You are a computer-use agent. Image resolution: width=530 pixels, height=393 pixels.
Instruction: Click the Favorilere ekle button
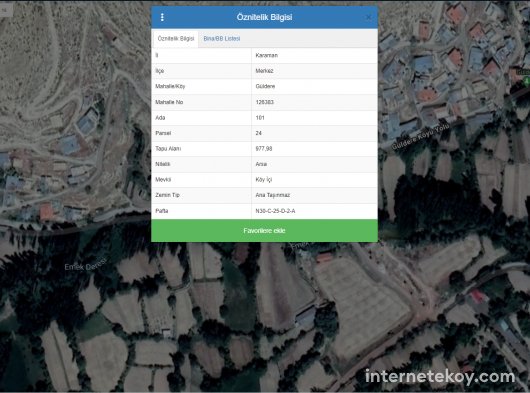pos(264,231)
